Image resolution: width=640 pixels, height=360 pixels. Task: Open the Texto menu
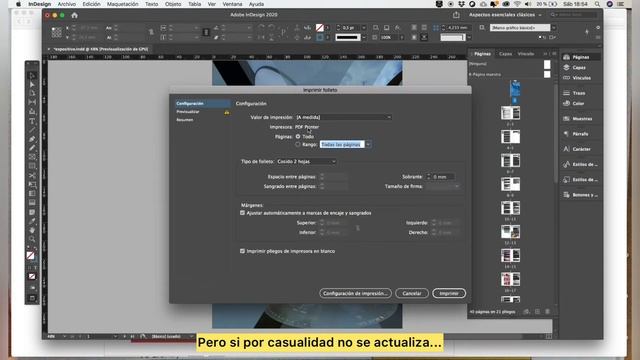coord(151,4)
